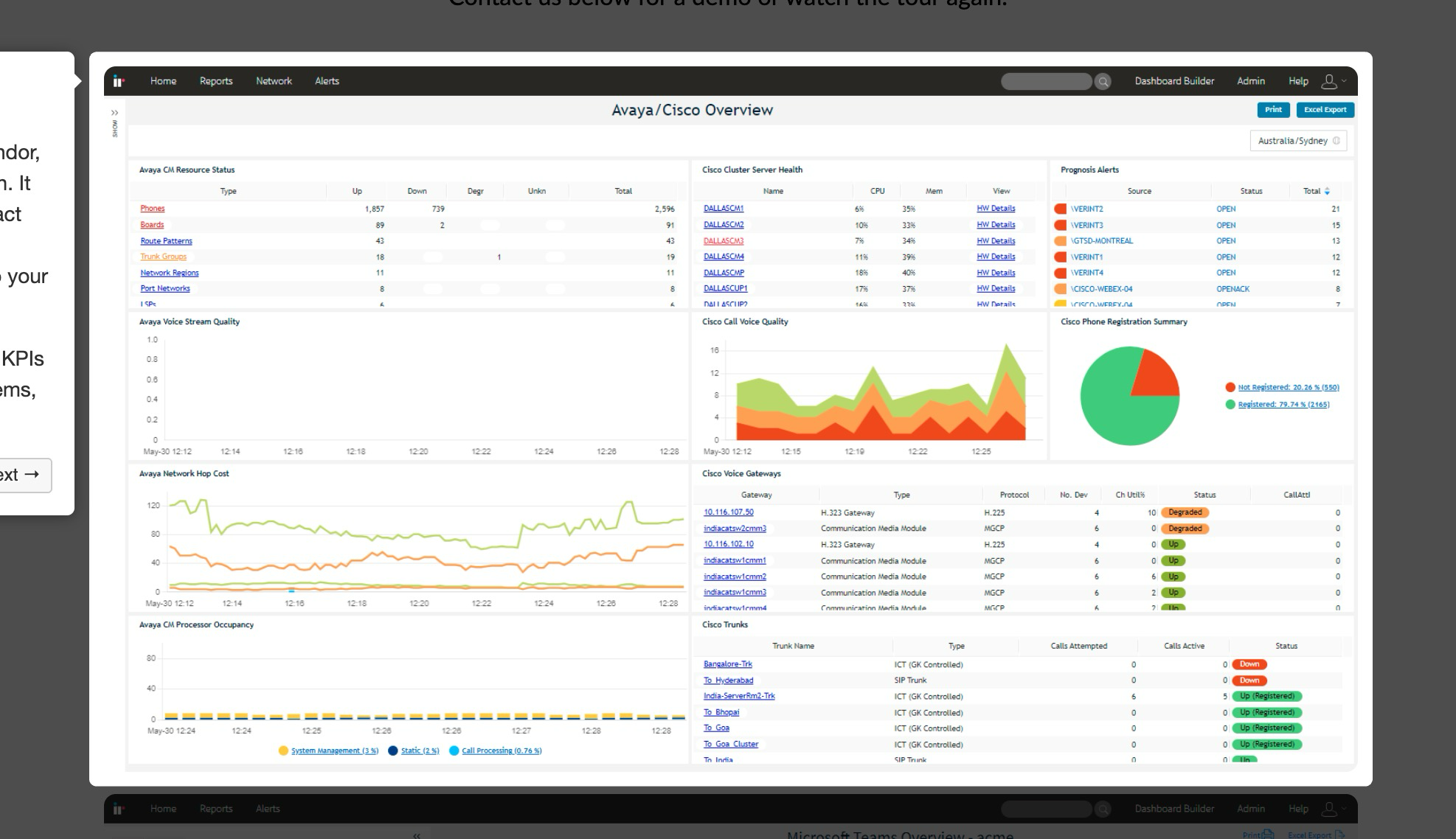Viewport: 1456px width, 839px height.
Task: Click the Excel Export button
Action: point(1325,110)
